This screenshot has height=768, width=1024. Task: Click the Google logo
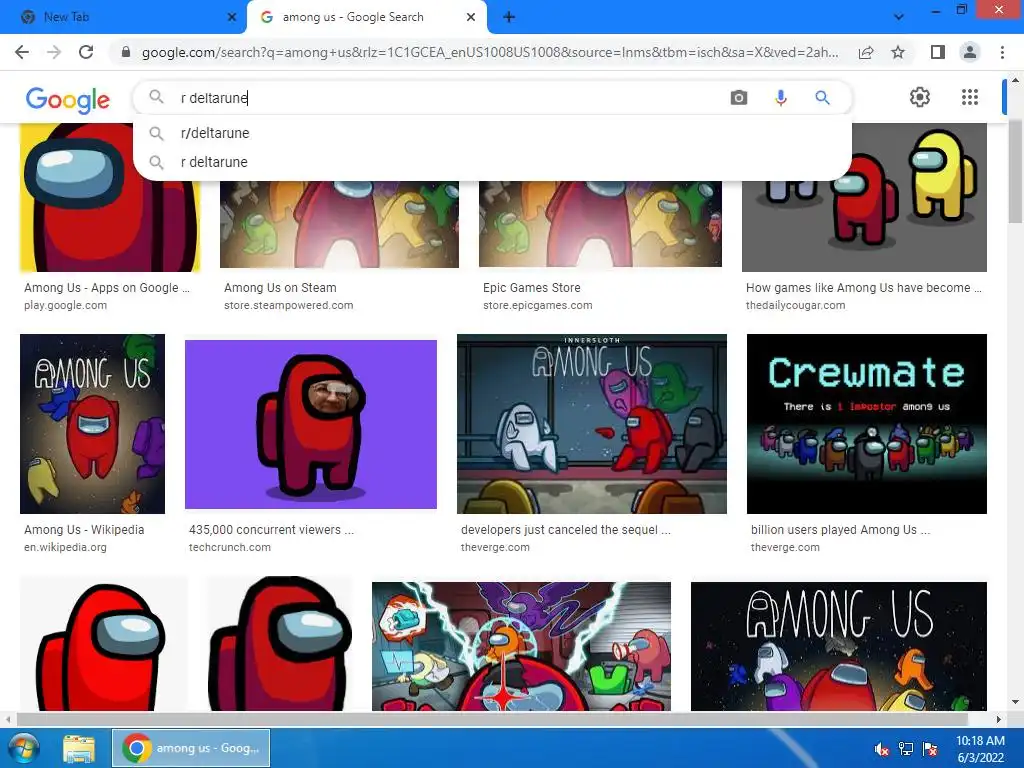68,99
